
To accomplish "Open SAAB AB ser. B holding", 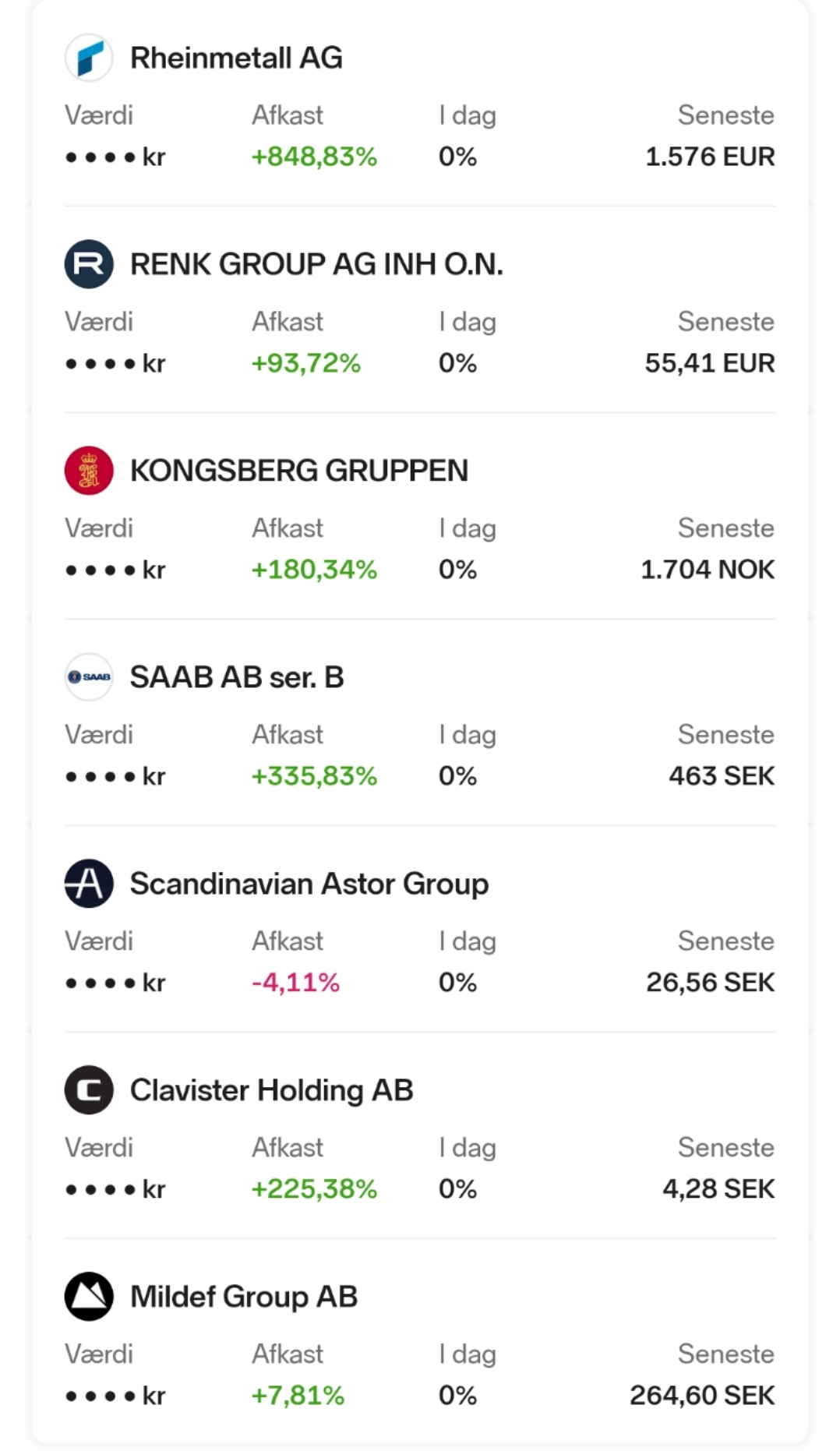I will click(237, 677).
